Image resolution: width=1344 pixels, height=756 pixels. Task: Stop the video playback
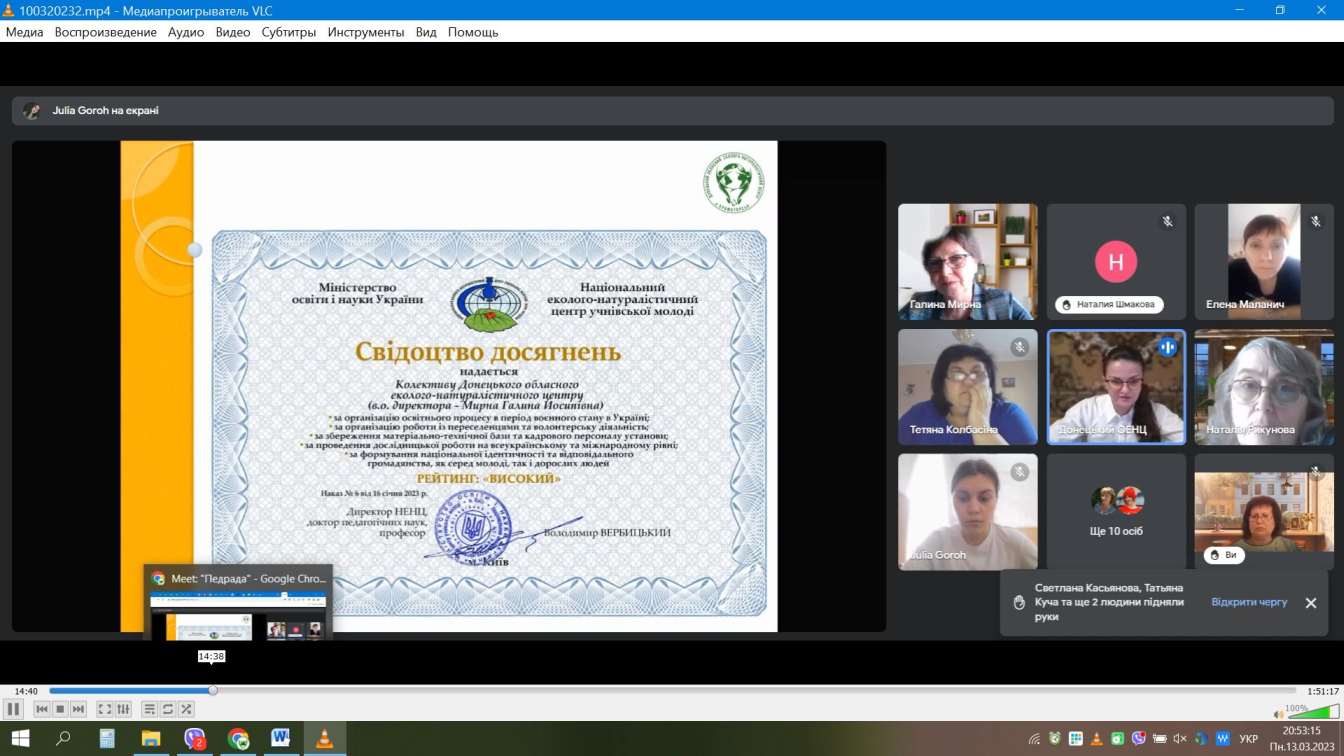60,709
